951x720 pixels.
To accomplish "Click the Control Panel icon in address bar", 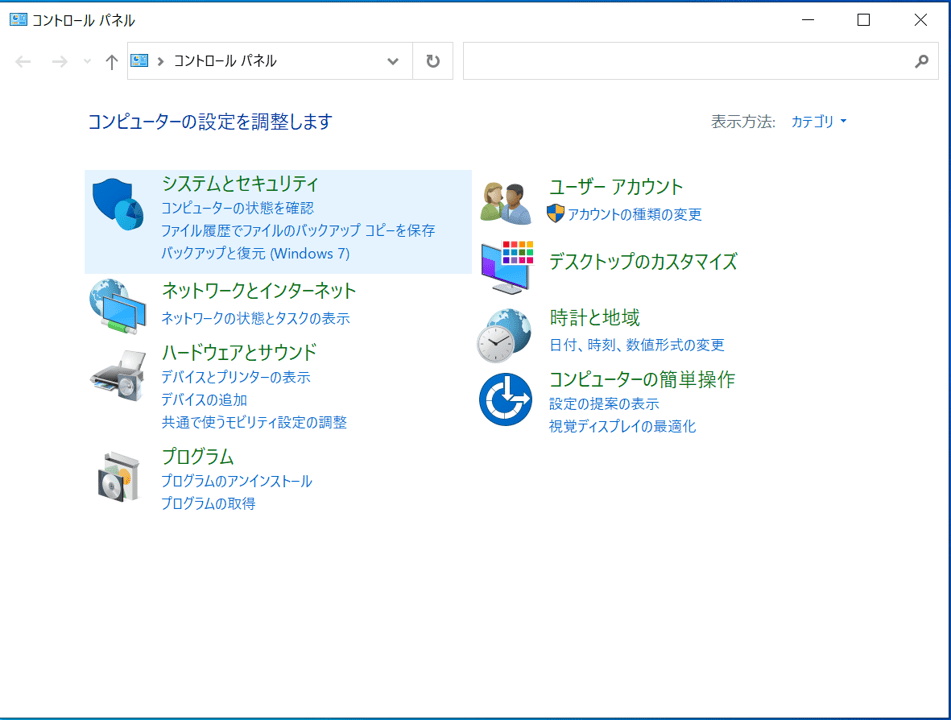I will pyautogui.click(x=139, y=61).
